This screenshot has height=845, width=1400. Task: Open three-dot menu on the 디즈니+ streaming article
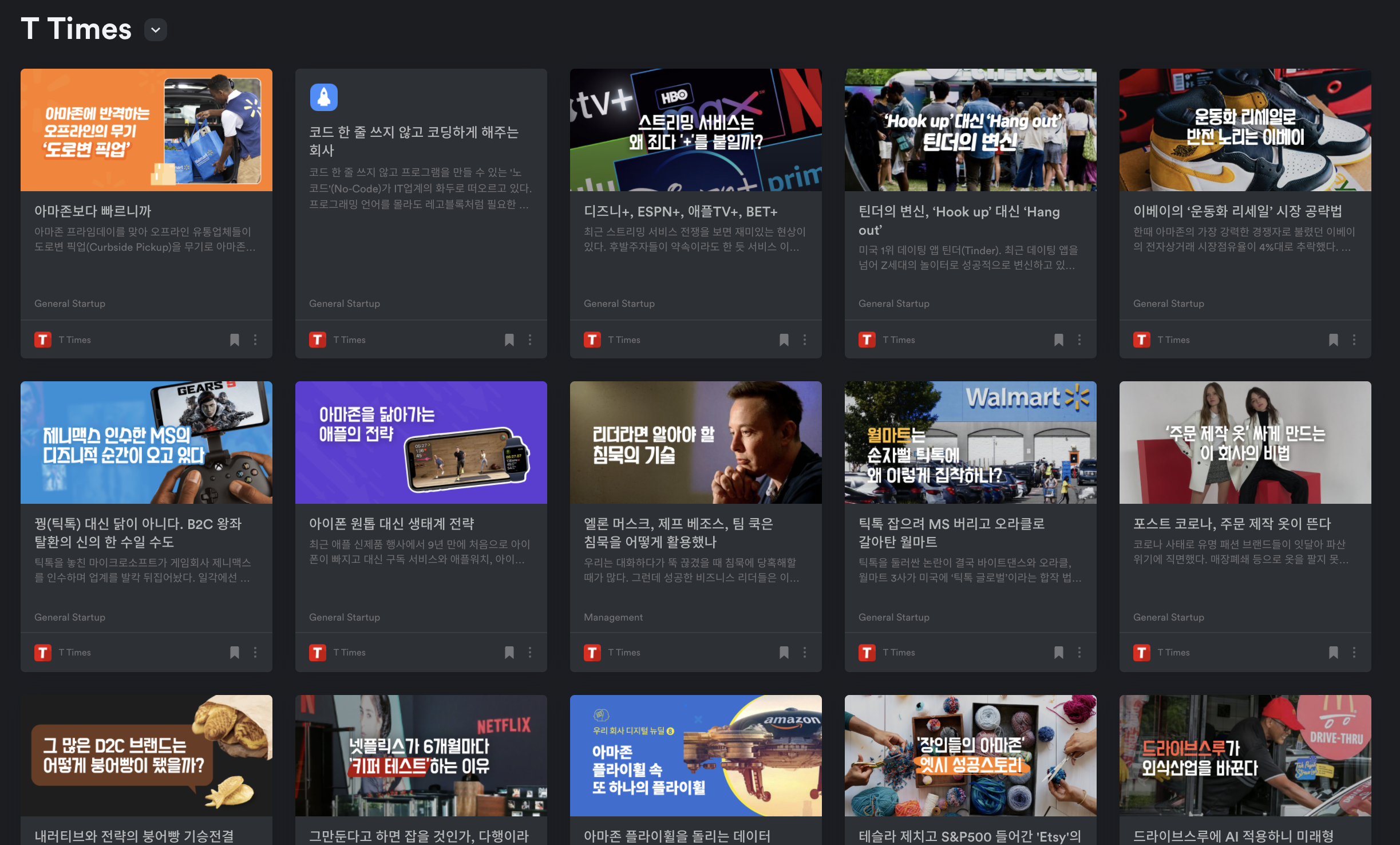[x=805, y=340]
